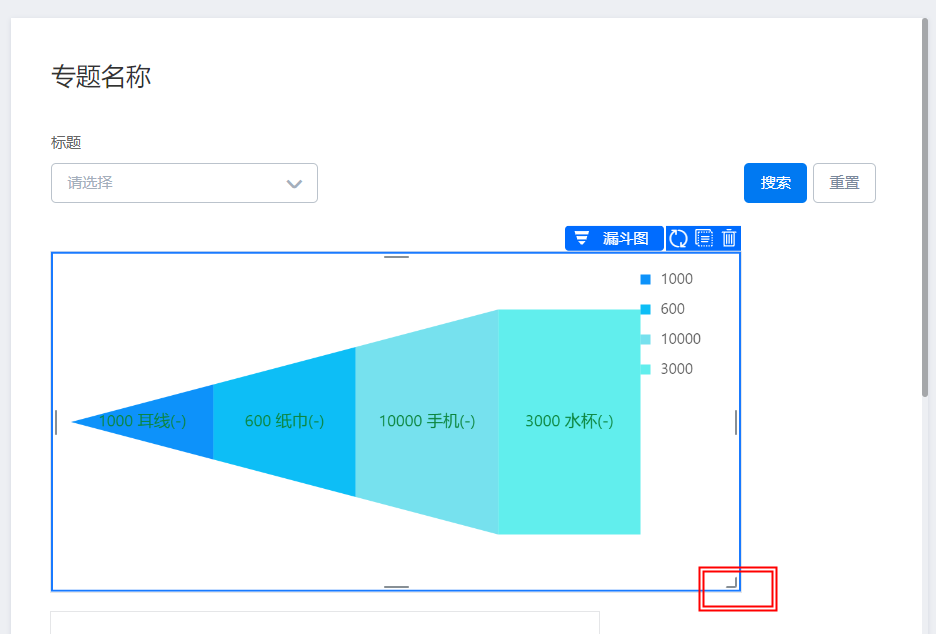Toggle the 10000 legend item
The height and width of the screenshot is (634, 936).
click(670, 338)
